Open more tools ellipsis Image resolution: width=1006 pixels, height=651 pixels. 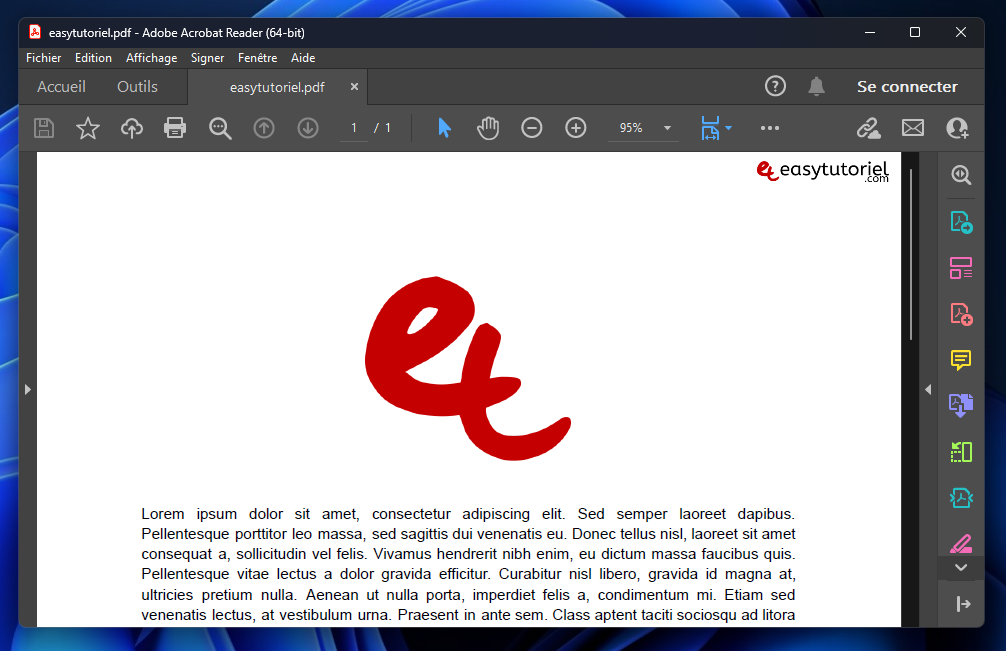tap(770, 128)
